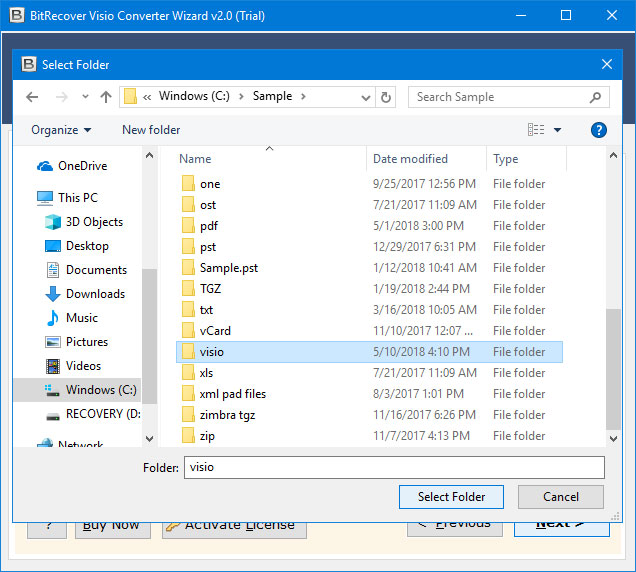This screenshot has height=572, width=636.
Task: Sort by the Name column header
Action: pyautogui.click(x=195, y=159)
